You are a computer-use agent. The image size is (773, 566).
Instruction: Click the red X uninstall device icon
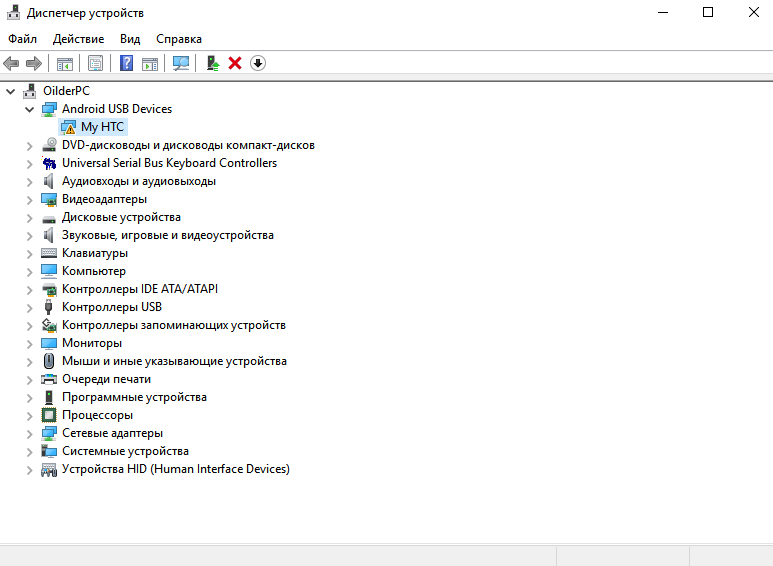[x=235, y=63]
